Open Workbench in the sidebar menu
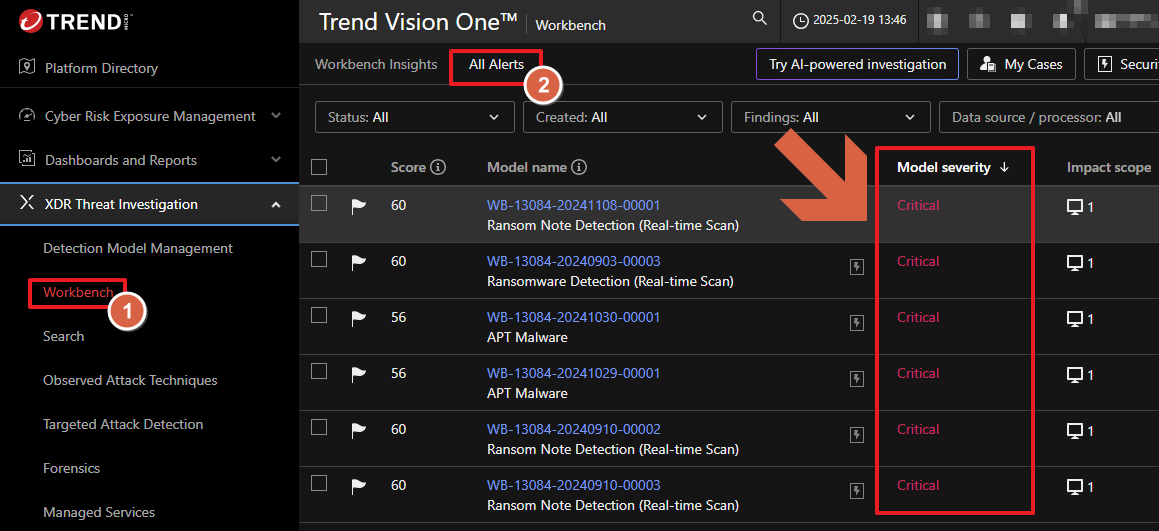 pyautogui.click(x=78, y=292)
